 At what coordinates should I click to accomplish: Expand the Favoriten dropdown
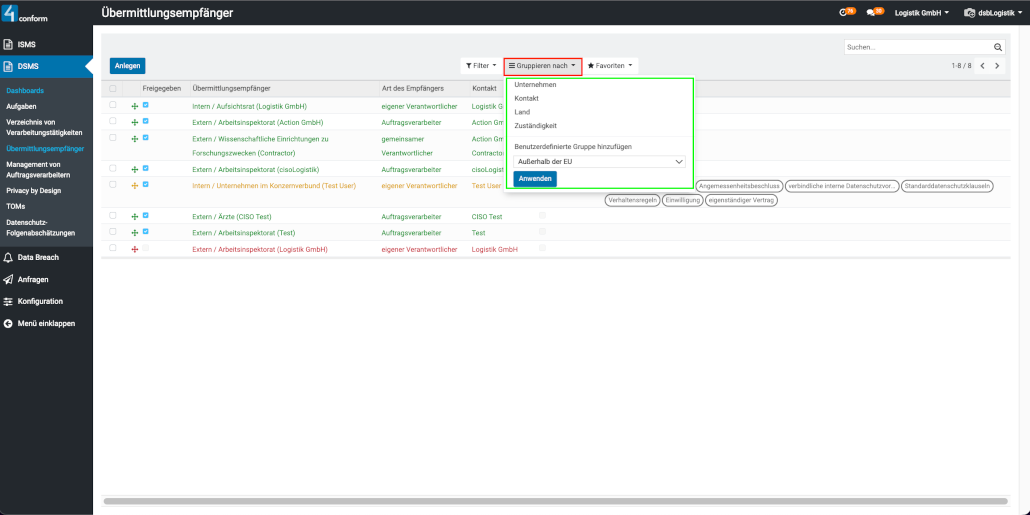610,66
